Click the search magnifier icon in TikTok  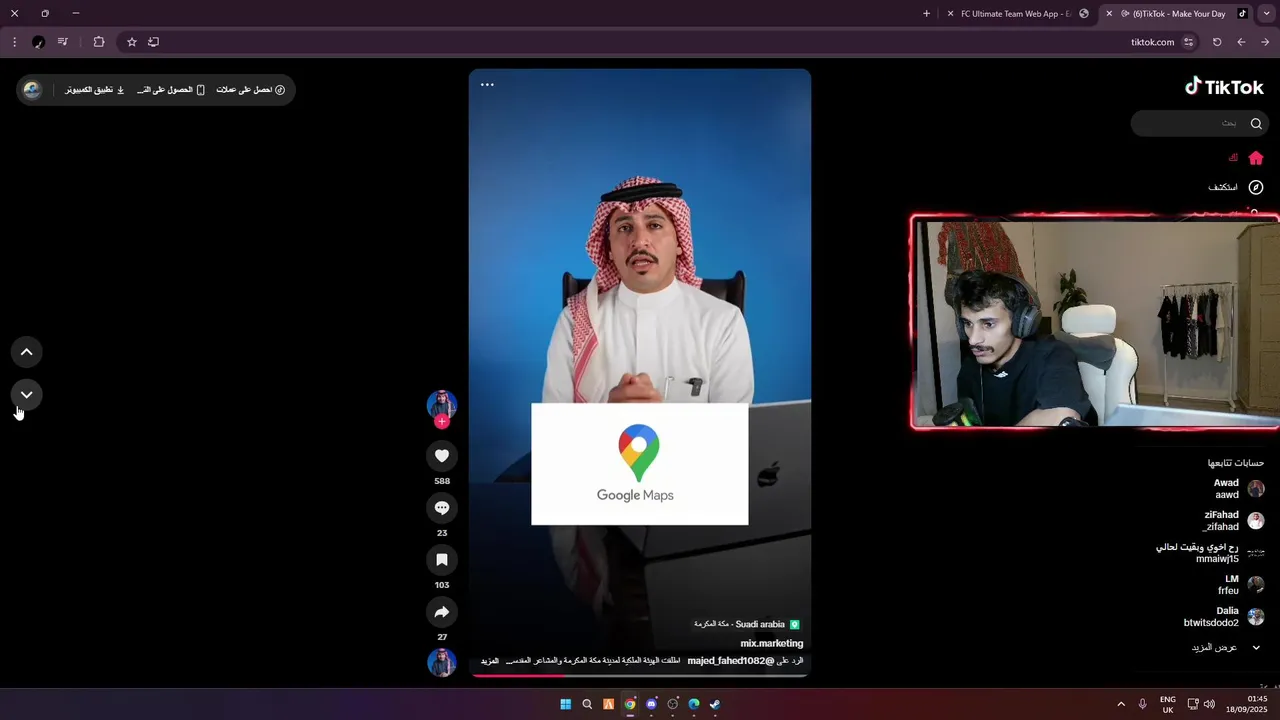(1256, 123)
